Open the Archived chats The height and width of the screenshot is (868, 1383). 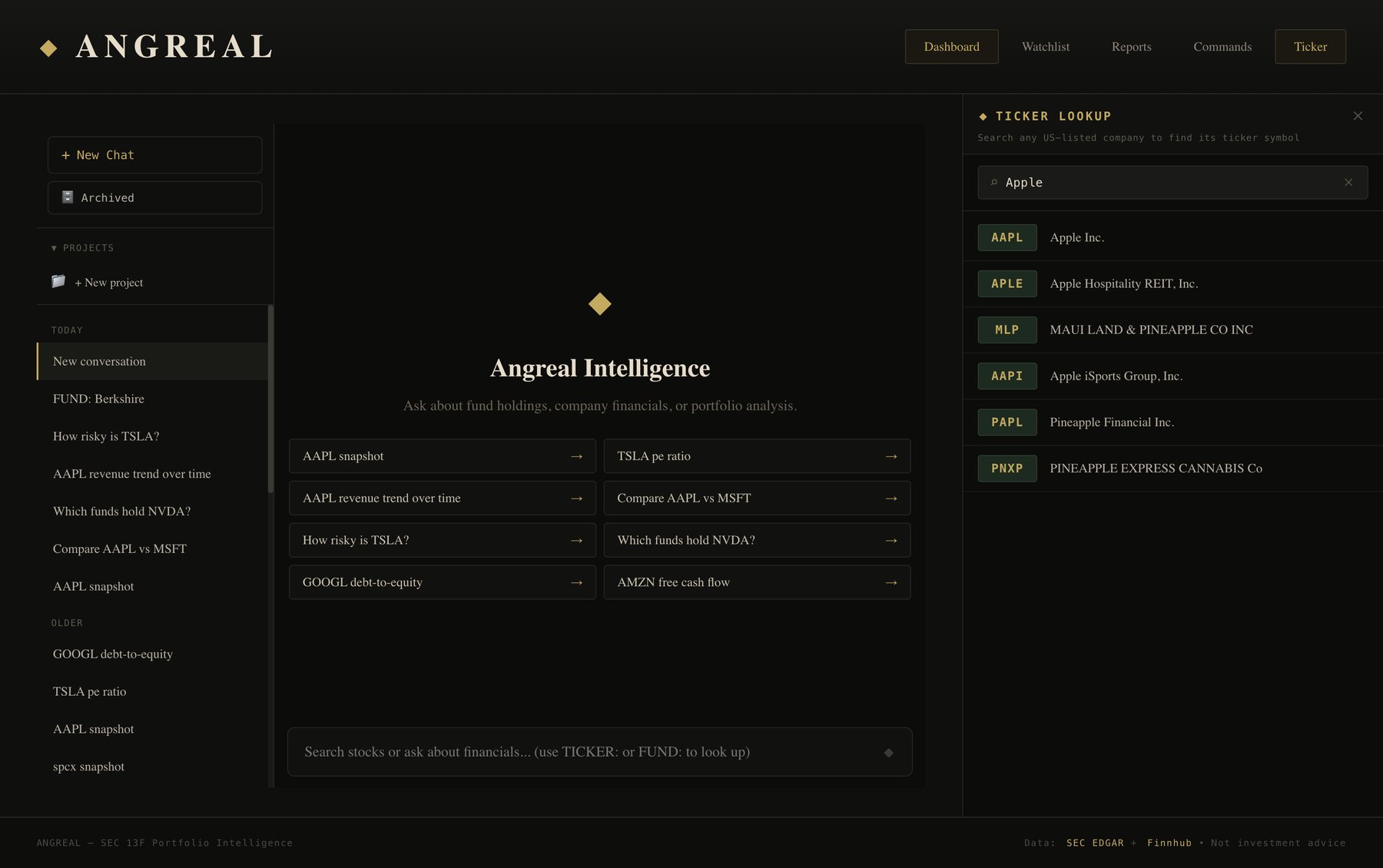coord(154,197)
